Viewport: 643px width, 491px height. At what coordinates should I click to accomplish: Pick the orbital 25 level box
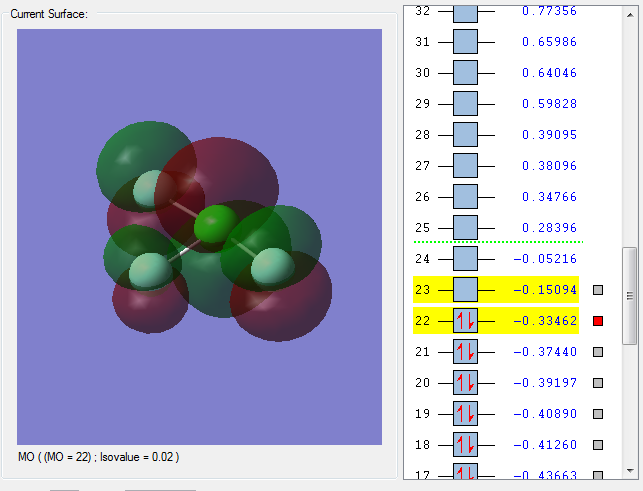(x=465, y=227)
